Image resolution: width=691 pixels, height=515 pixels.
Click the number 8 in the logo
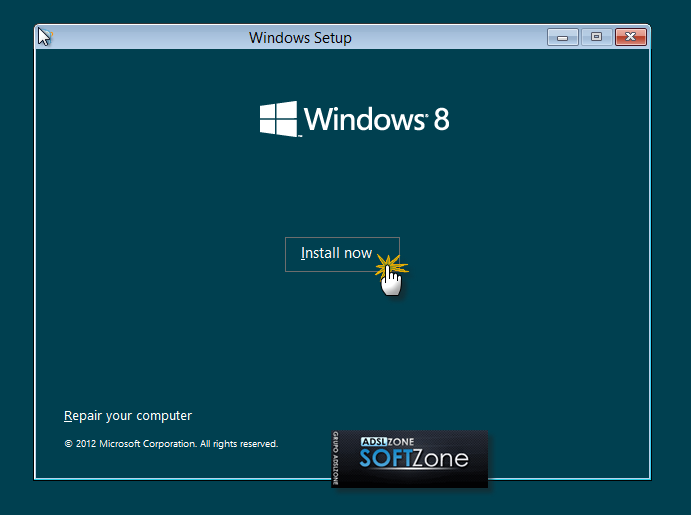[441, 120]
